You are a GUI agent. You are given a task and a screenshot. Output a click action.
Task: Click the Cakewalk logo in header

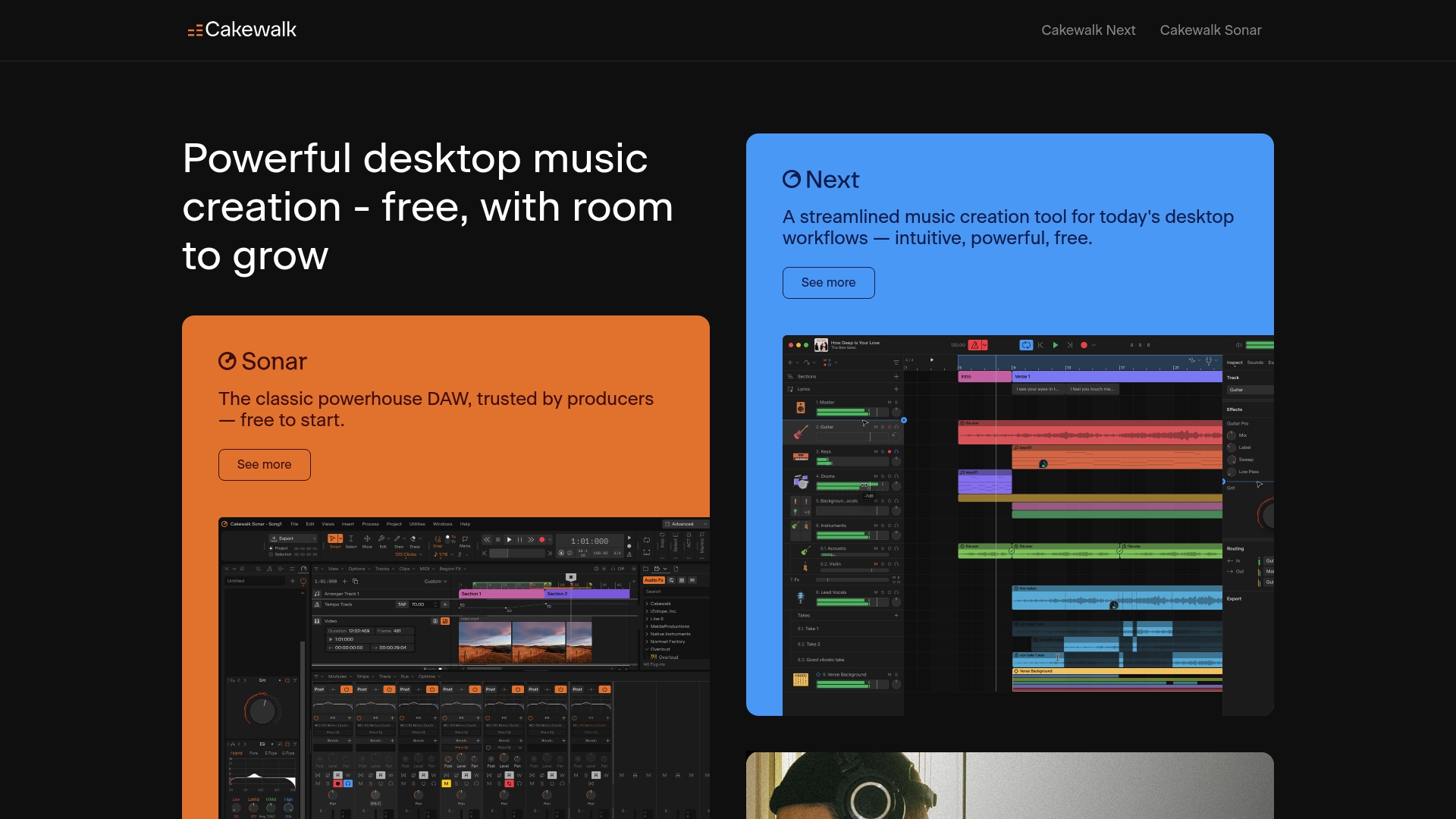[242, 30]
